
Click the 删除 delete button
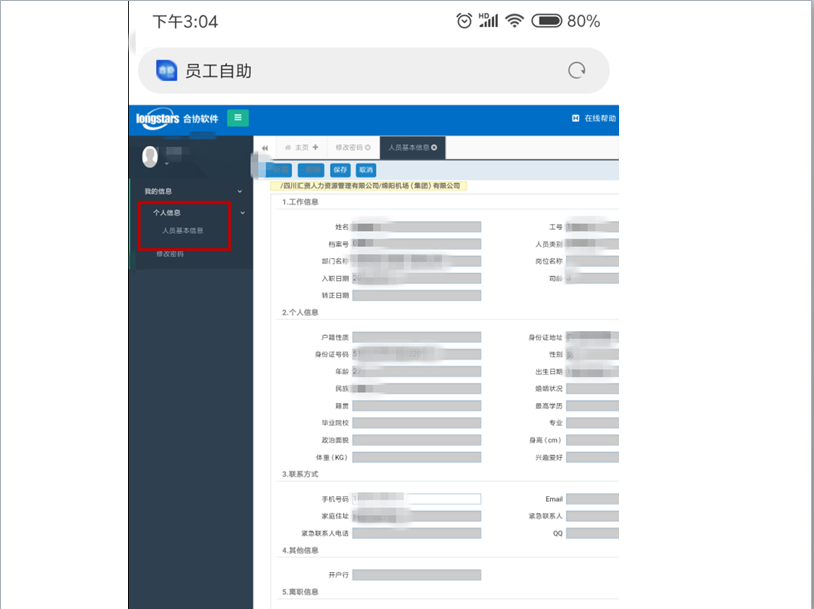click(x=311, y=170)
